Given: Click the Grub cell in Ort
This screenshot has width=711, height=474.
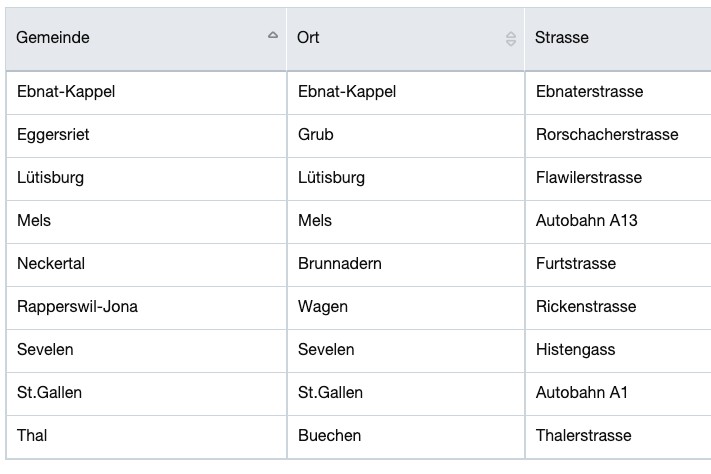Looking at the screenshot, I should 405,136.
